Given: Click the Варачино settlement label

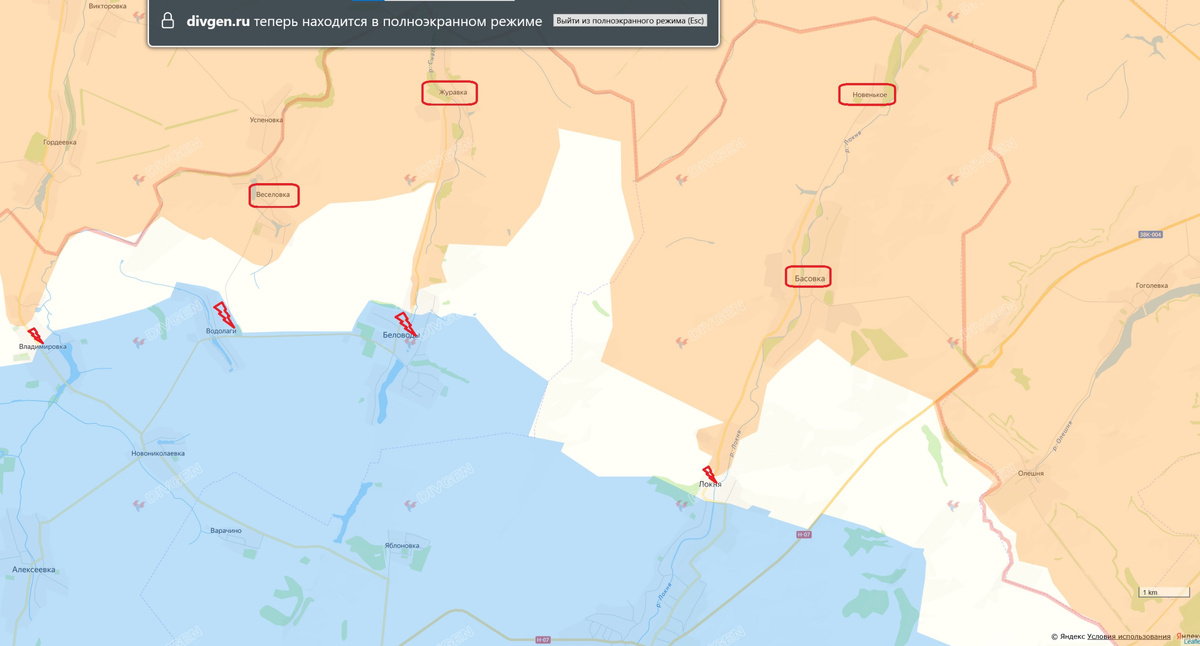Looking at the screenshot, I should (226, 530).
